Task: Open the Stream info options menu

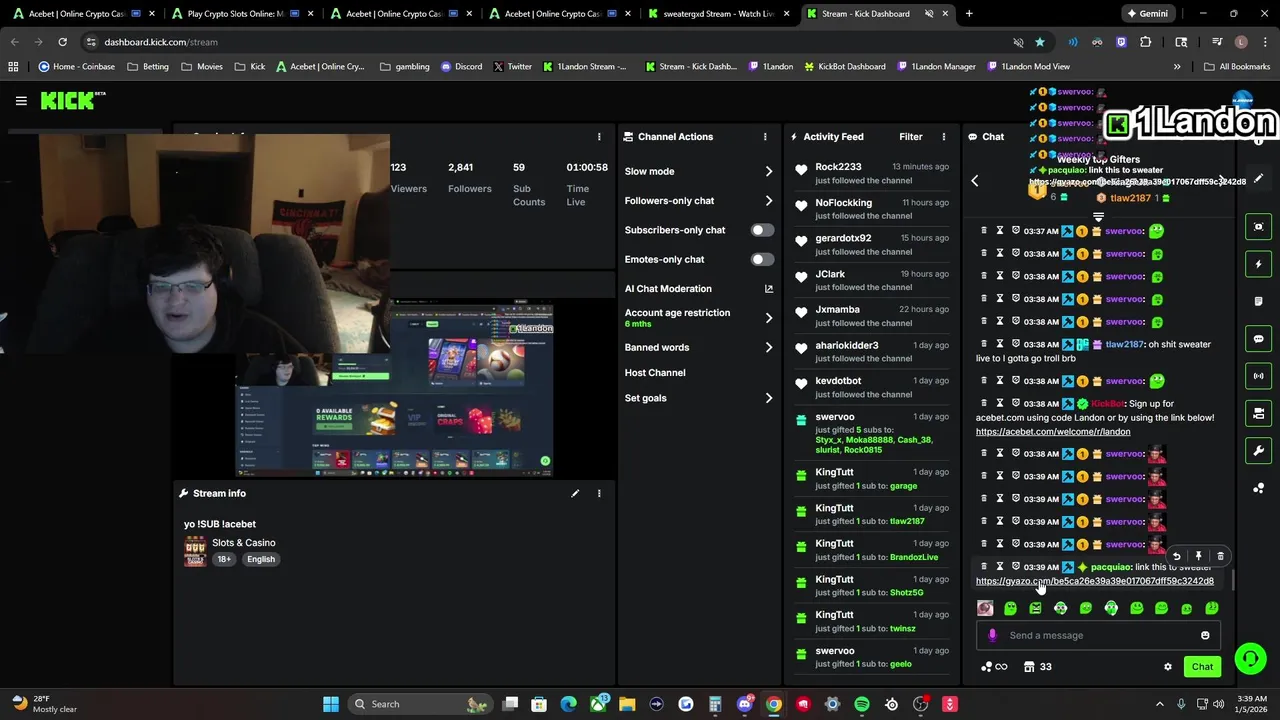Action: 599,493
